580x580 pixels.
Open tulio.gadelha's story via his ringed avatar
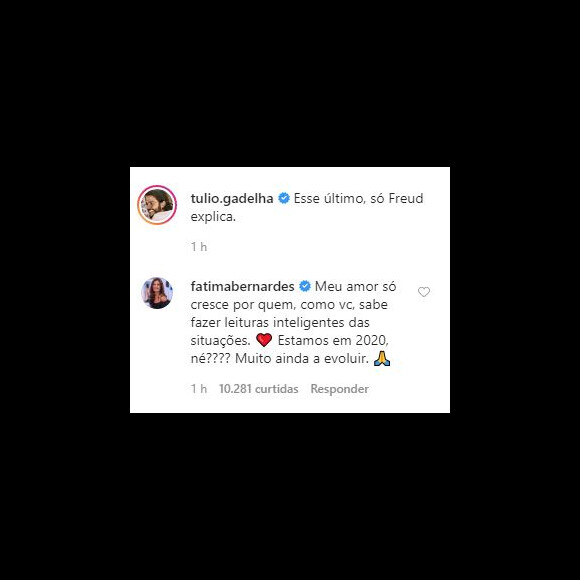pos(157,205)
